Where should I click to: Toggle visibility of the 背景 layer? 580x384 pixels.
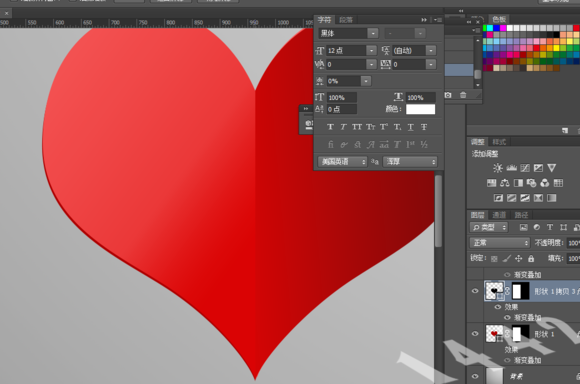click(x=475, y=376)
